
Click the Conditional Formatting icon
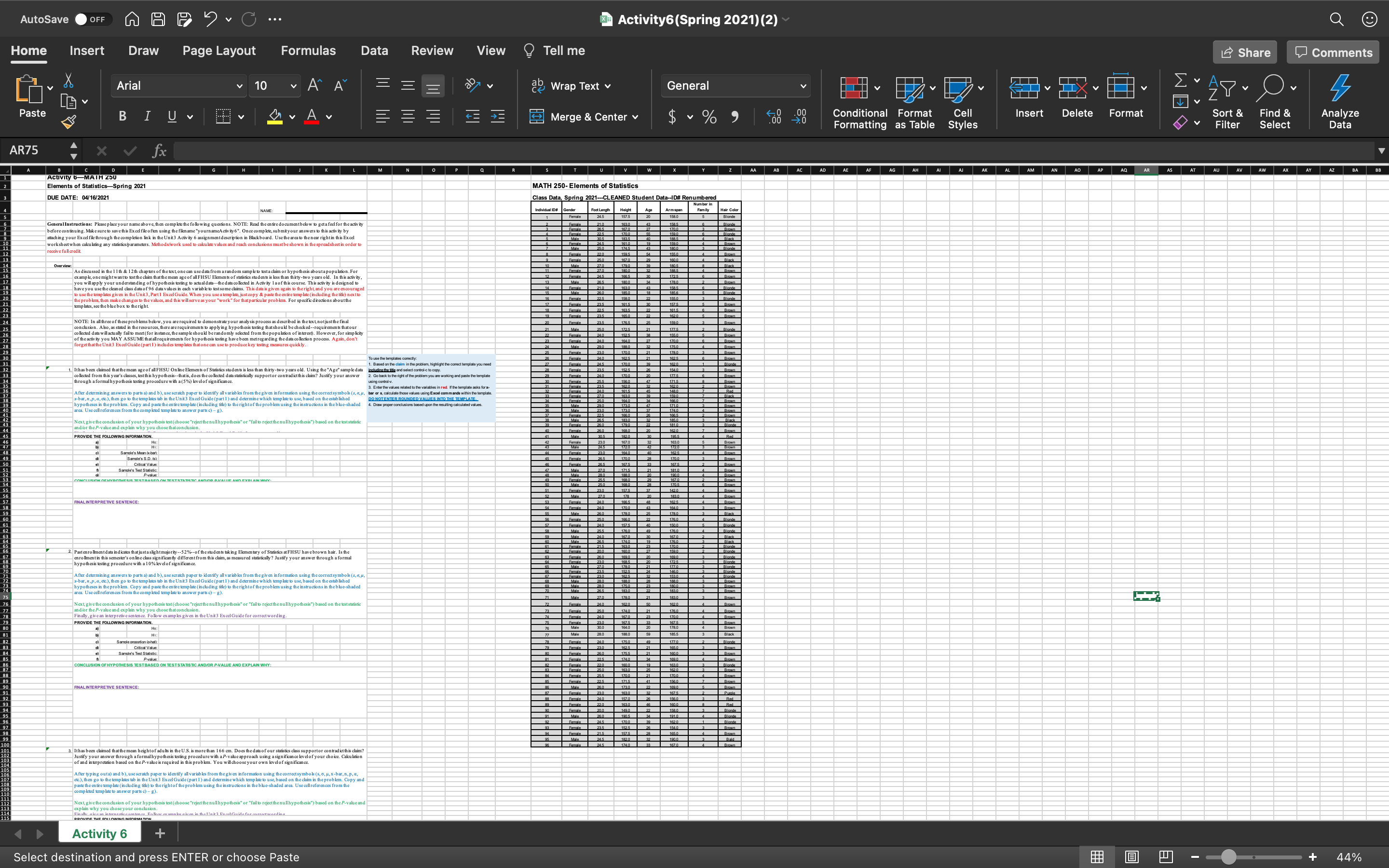click(x=854, y=88)
